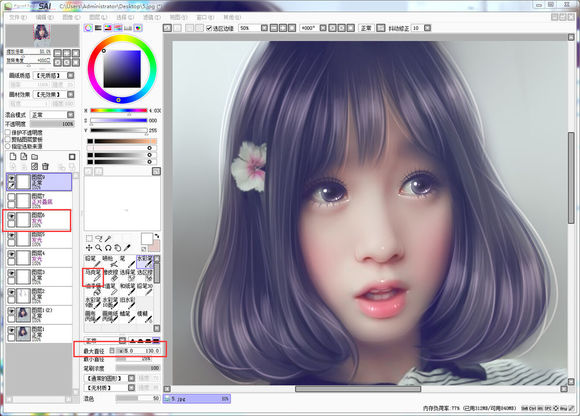Open the 图层 (Layer) menu

pos(98,17)
